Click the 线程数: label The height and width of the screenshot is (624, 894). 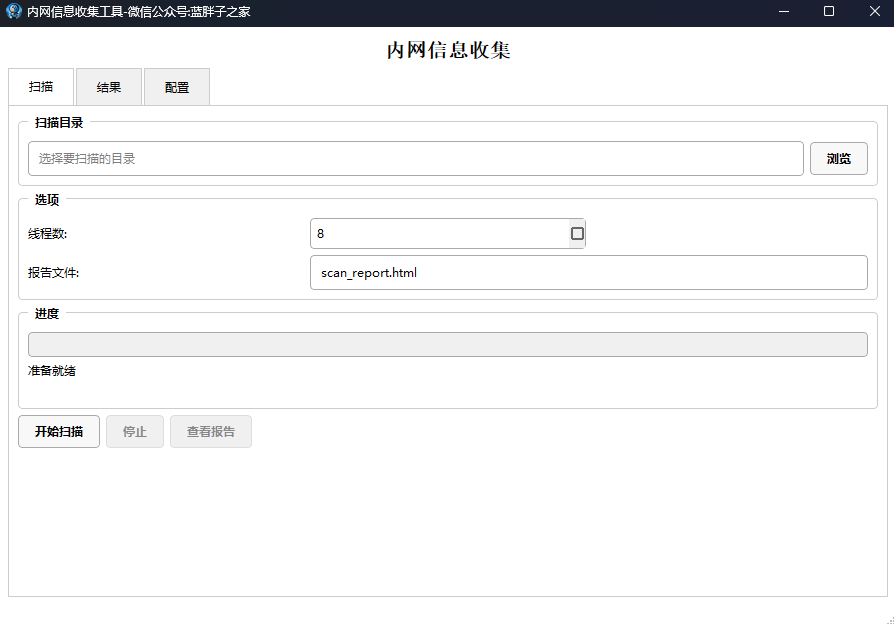[47, 234]
